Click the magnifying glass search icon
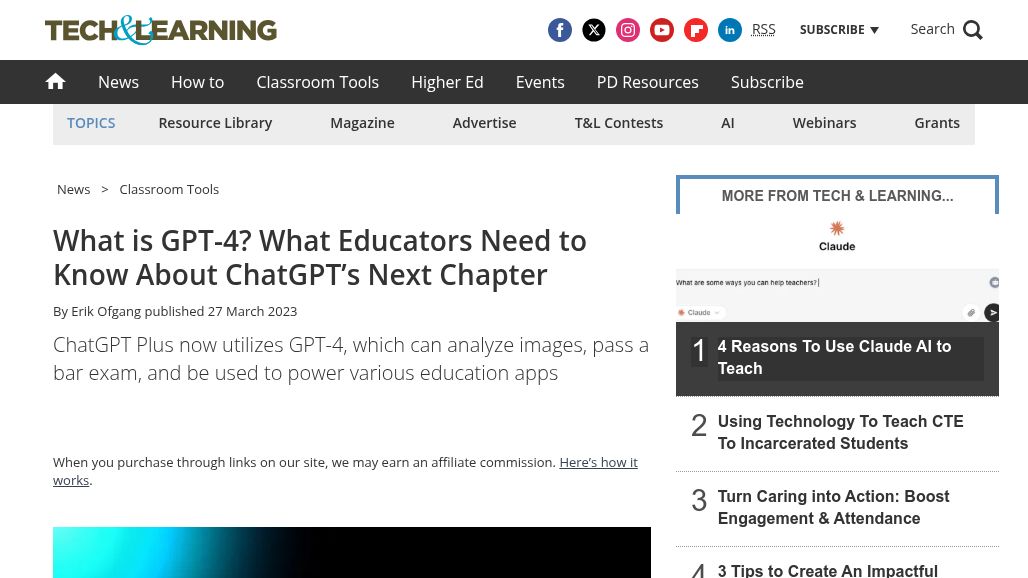1028x578 pixels. tap(973, 30)
